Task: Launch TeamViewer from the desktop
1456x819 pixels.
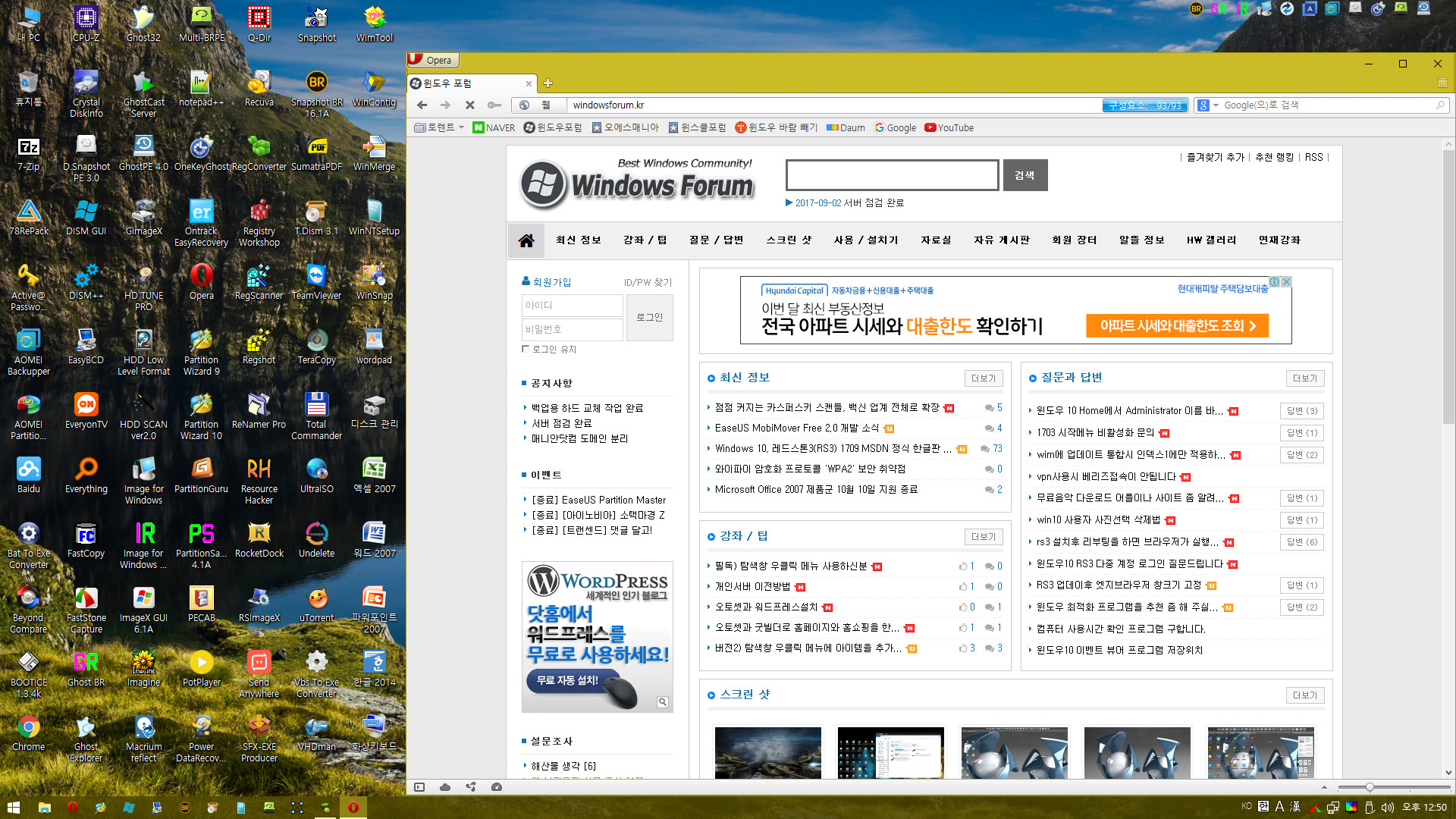Action: coord(317,282)
